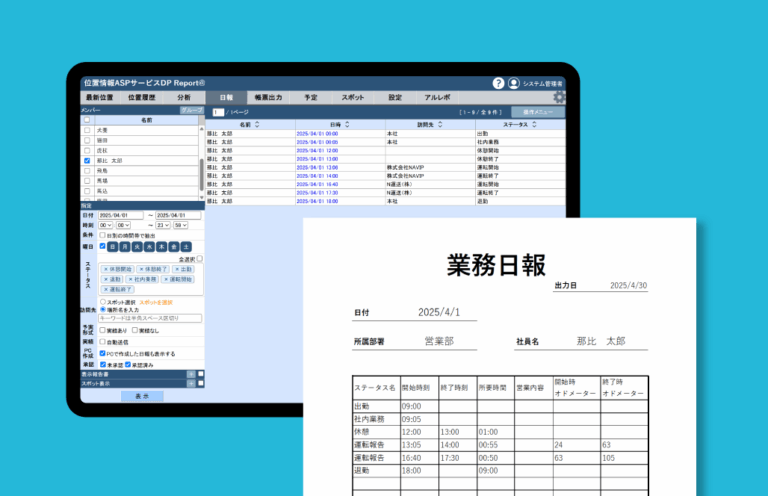This screenshot has height=496, width=768.
Task: Open the system administrator user icon
Action: [x=514, y=84]
